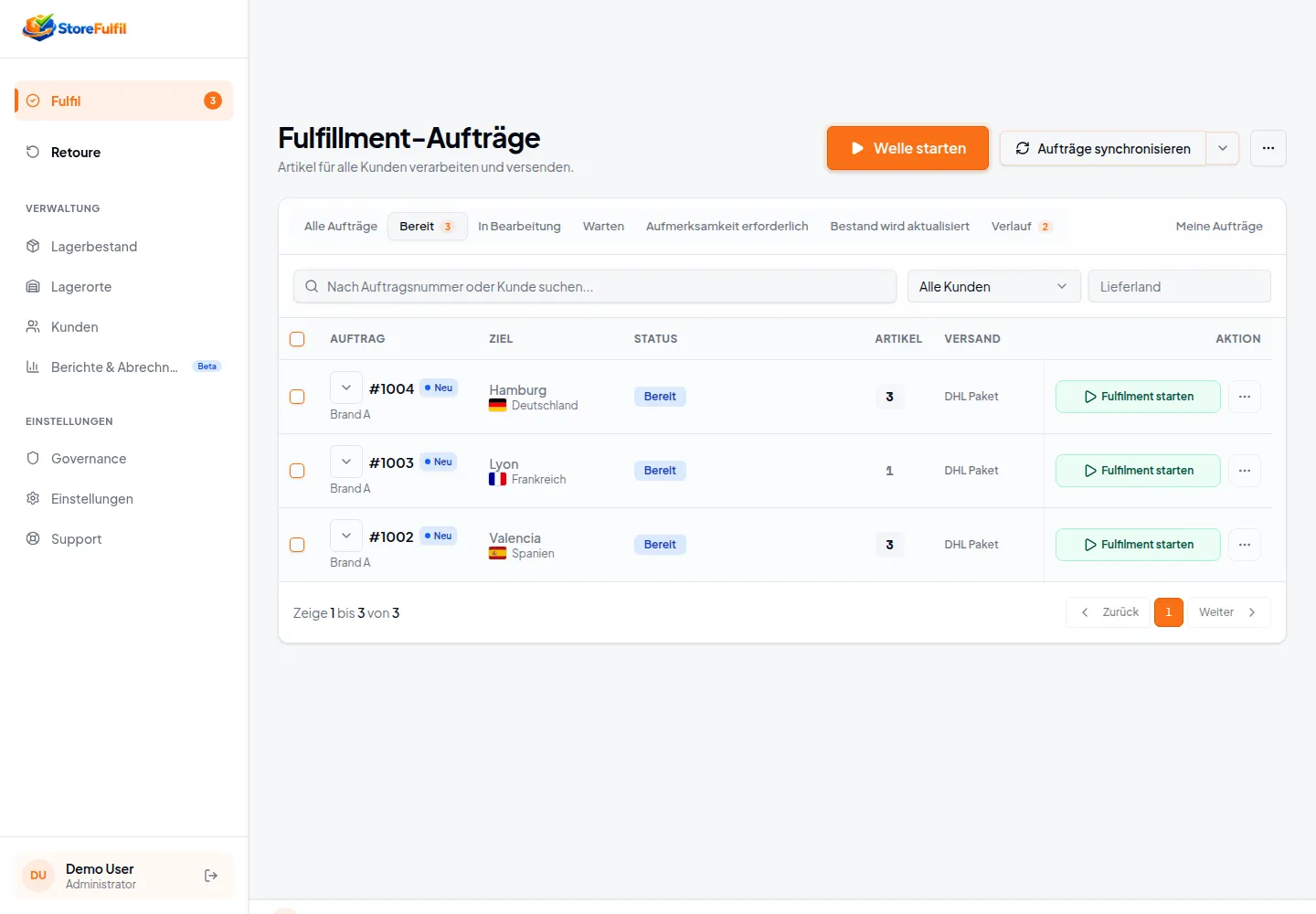The height and width of the screenshot is (914, 1316).
Task: Open the sync options dropdown arrow
Action: (1223, 148)
